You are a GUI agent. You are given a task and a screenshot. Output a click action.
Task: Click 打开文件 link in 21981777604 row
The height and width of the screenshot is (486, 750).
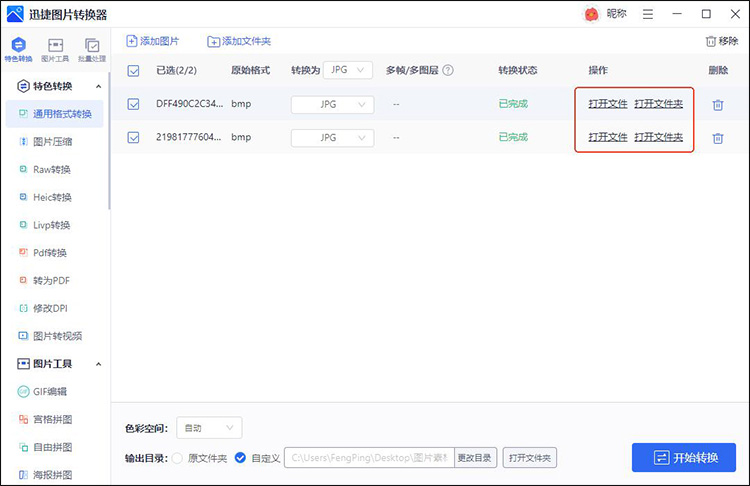click(607, 137)
